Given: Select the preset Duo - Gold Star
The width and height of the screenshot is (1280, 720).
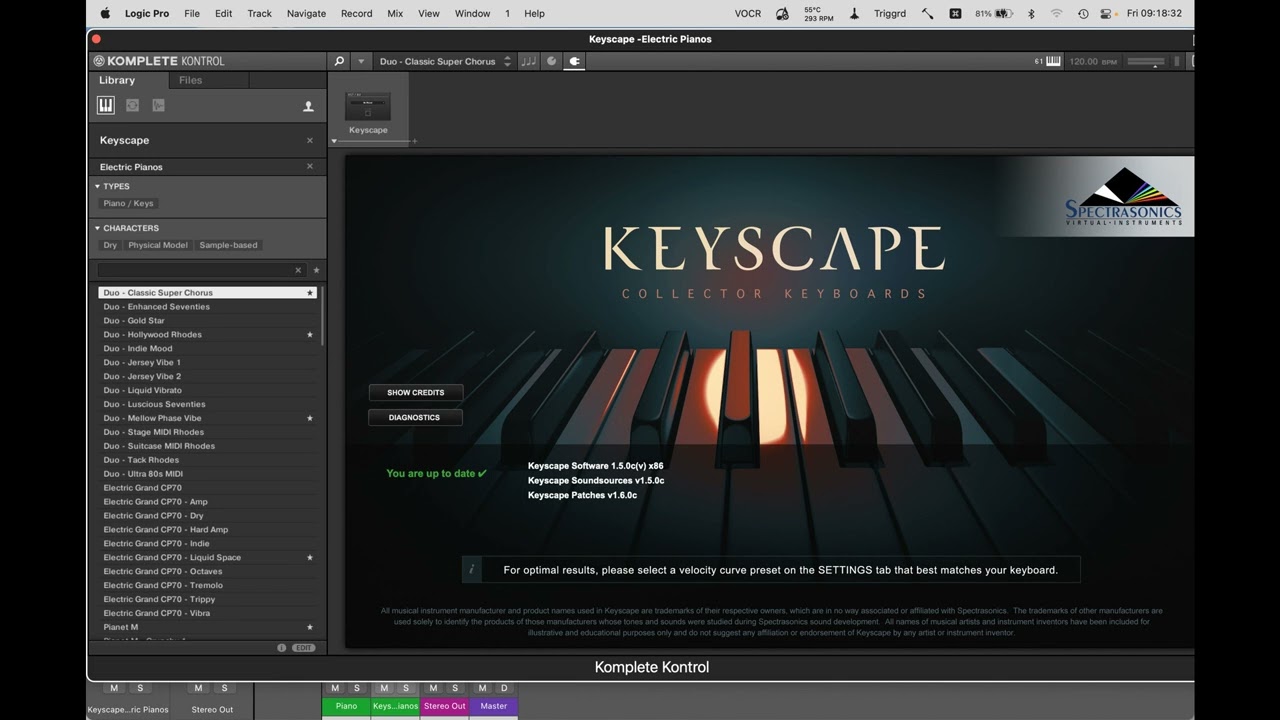Looking at the screenshot, I should tap(208, 321).
